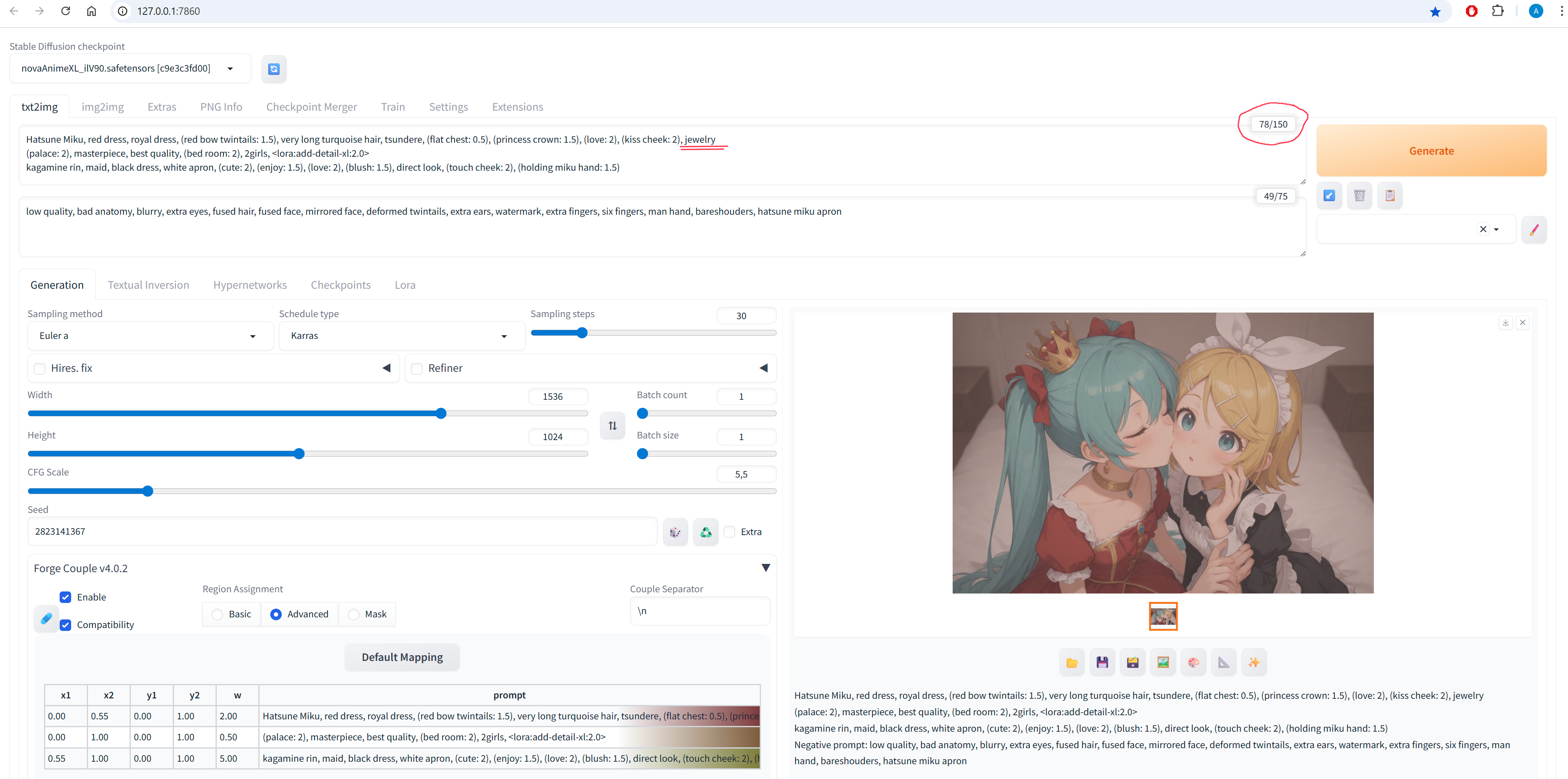Click the CFG Scale slider handle
The width and height of the screenshot is (1568, 779).
[148, 491]
